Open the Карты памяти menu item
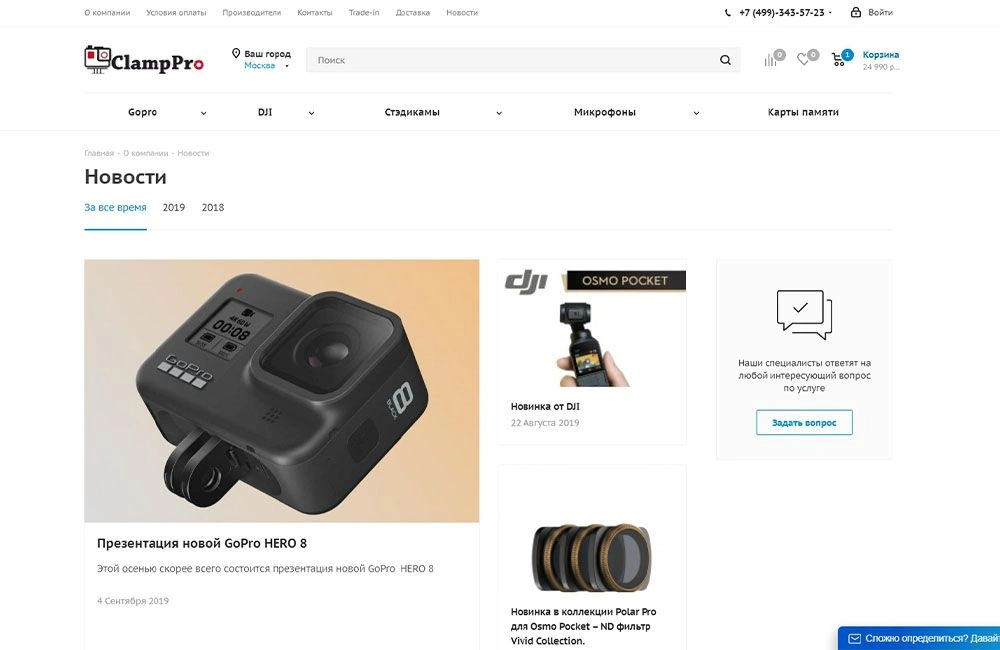 tap(803, 112)
